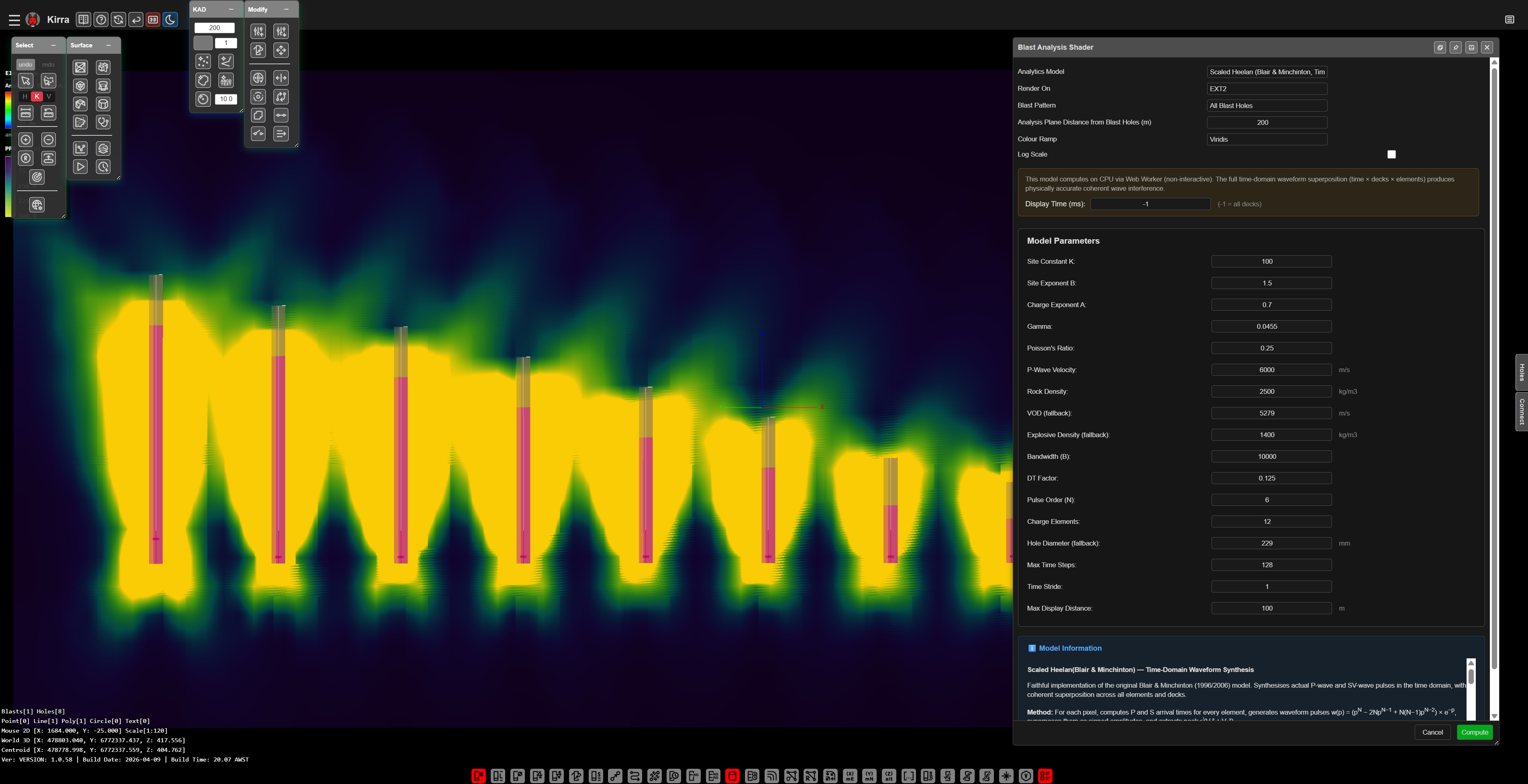This screenshot has width=1528, height=784.
Task: Activate the ruler measure tool
Action: click(26, 113)
